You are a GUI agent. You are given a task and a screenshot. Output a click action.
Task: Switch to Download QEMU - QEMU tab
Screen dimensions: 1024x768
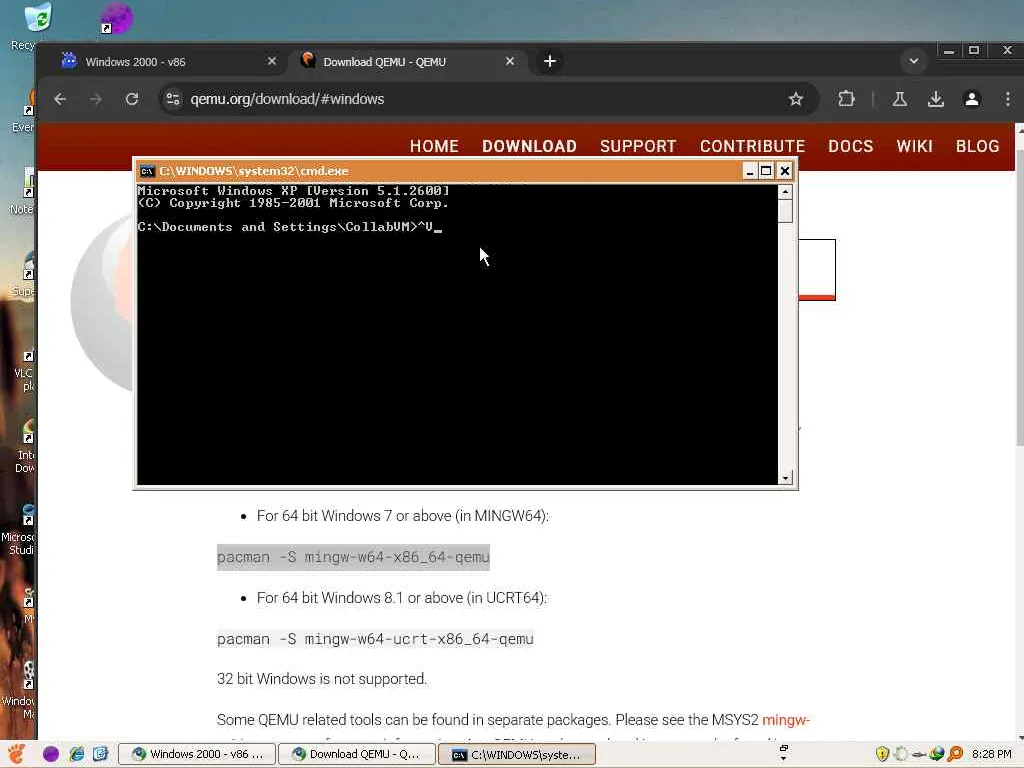(x=405, y=61)
